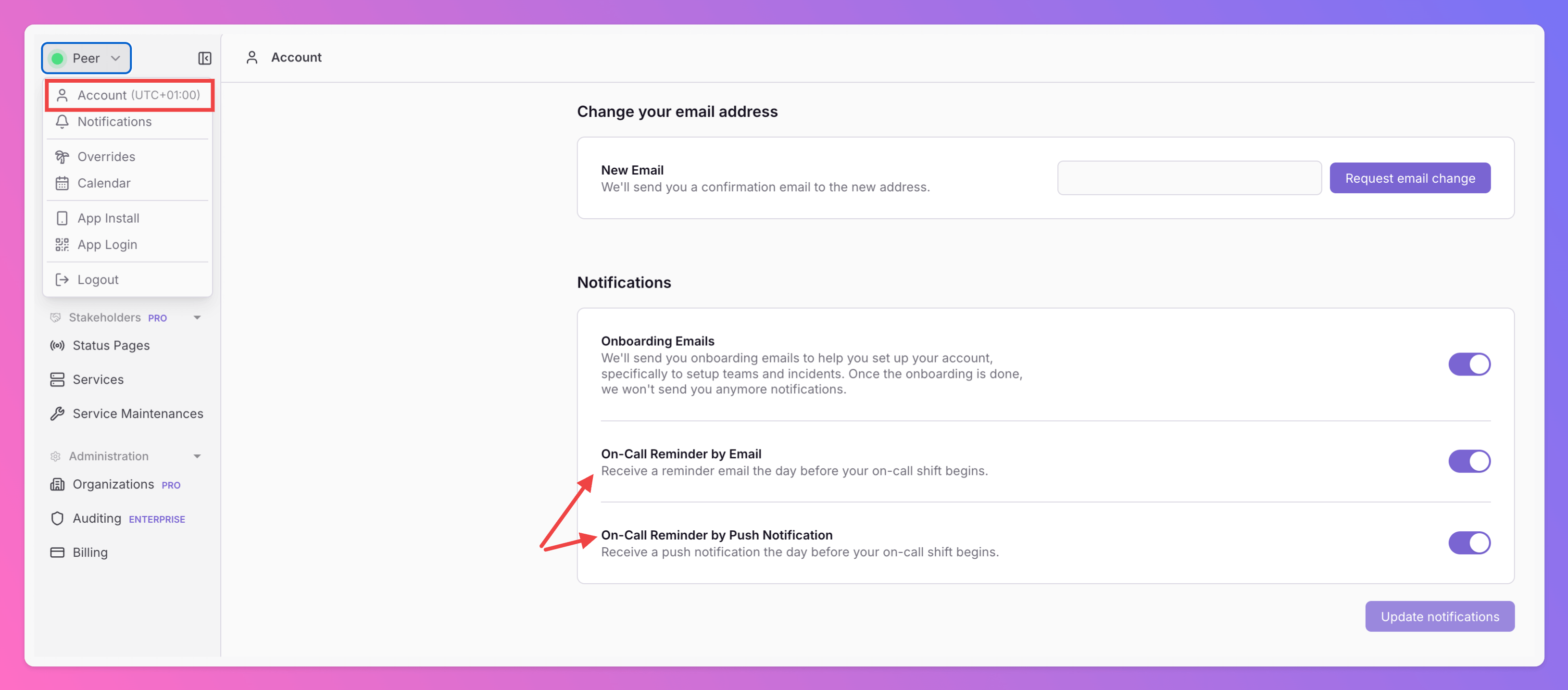
Task: Toggle On-Call Reminder by Email switch
Action: [1469, 461]
